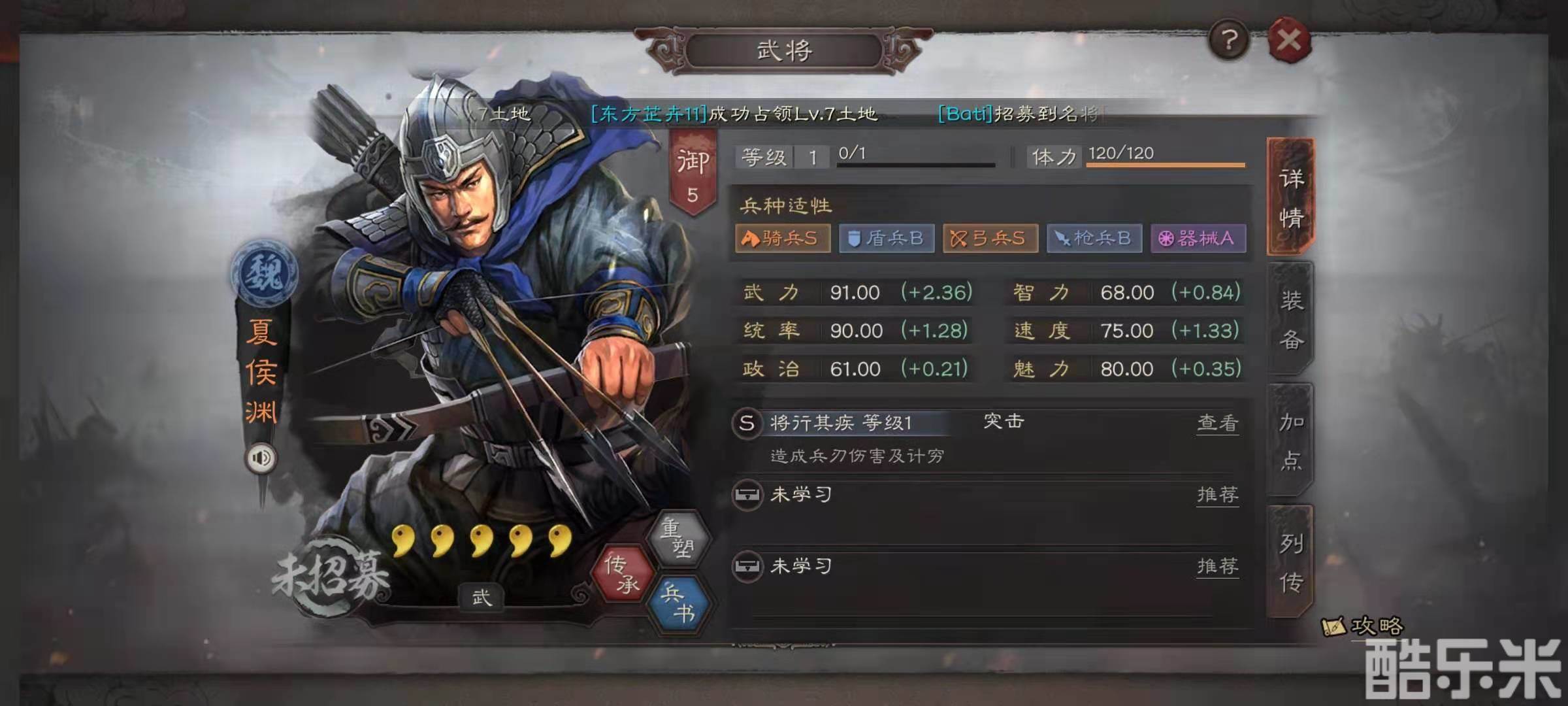Image resolution: width=1568 pixels, height=706 pixels.
Task: Tap the 重塑 gray hexagon icon
Action: coord(678,537)
